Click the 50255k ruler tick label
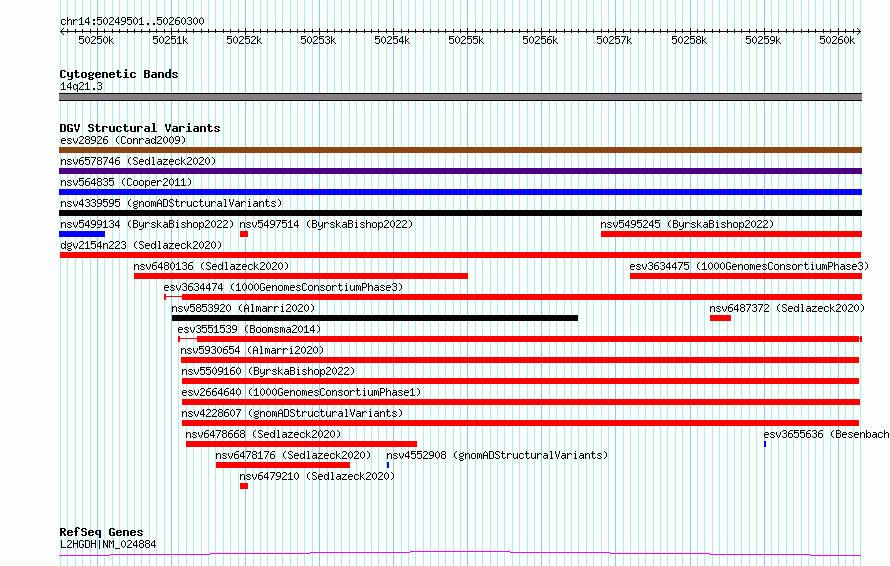 tap(466, 40)
